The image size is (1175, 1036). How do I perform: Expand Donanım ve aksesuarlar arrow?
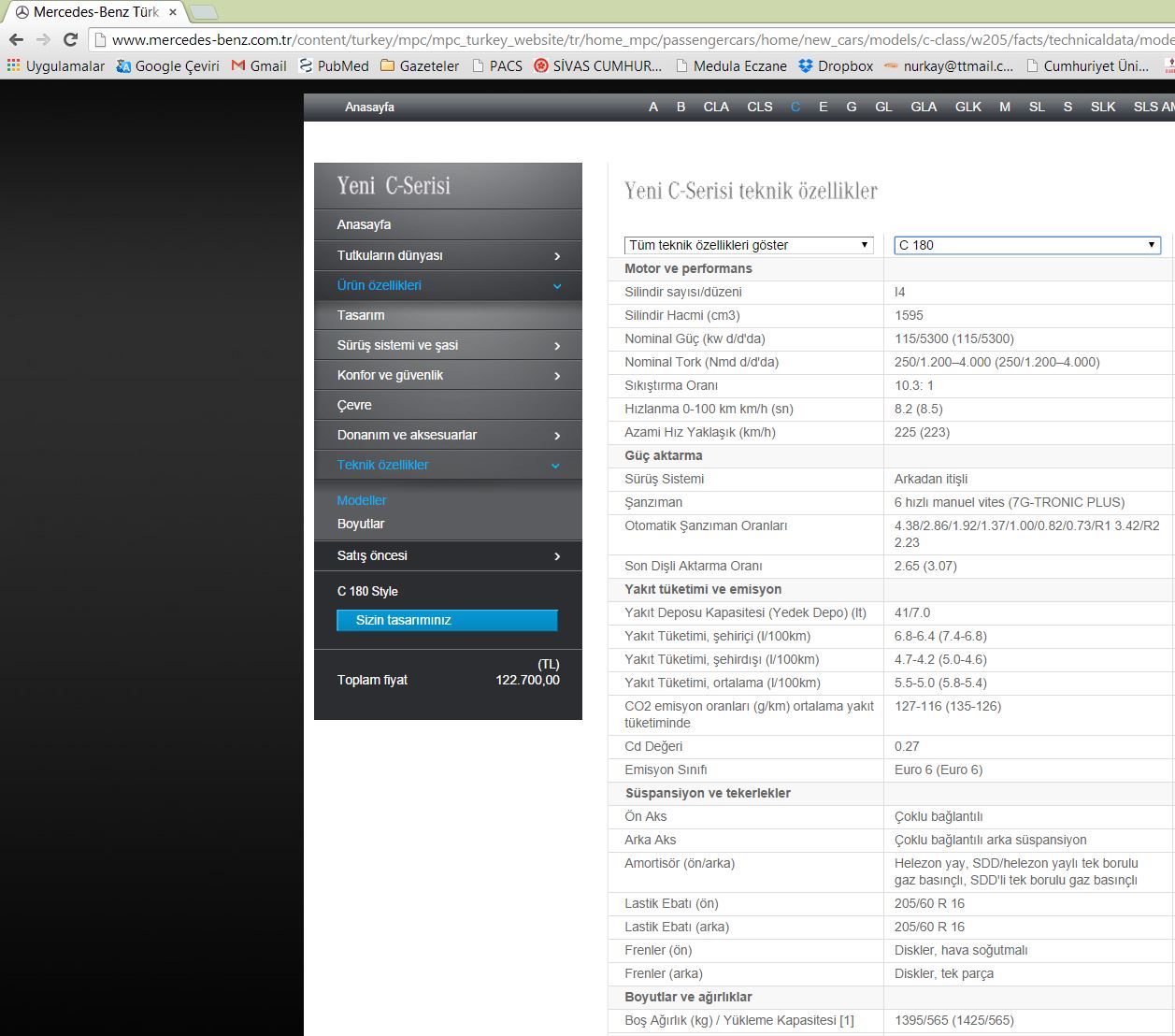(557, 436)
